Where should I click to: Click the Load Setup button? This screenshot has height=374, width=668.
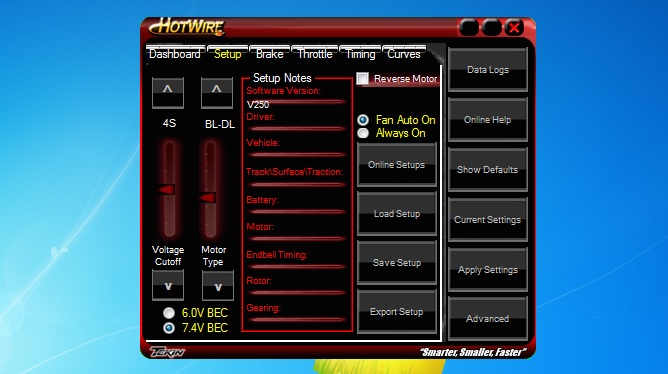click(397, 213)
